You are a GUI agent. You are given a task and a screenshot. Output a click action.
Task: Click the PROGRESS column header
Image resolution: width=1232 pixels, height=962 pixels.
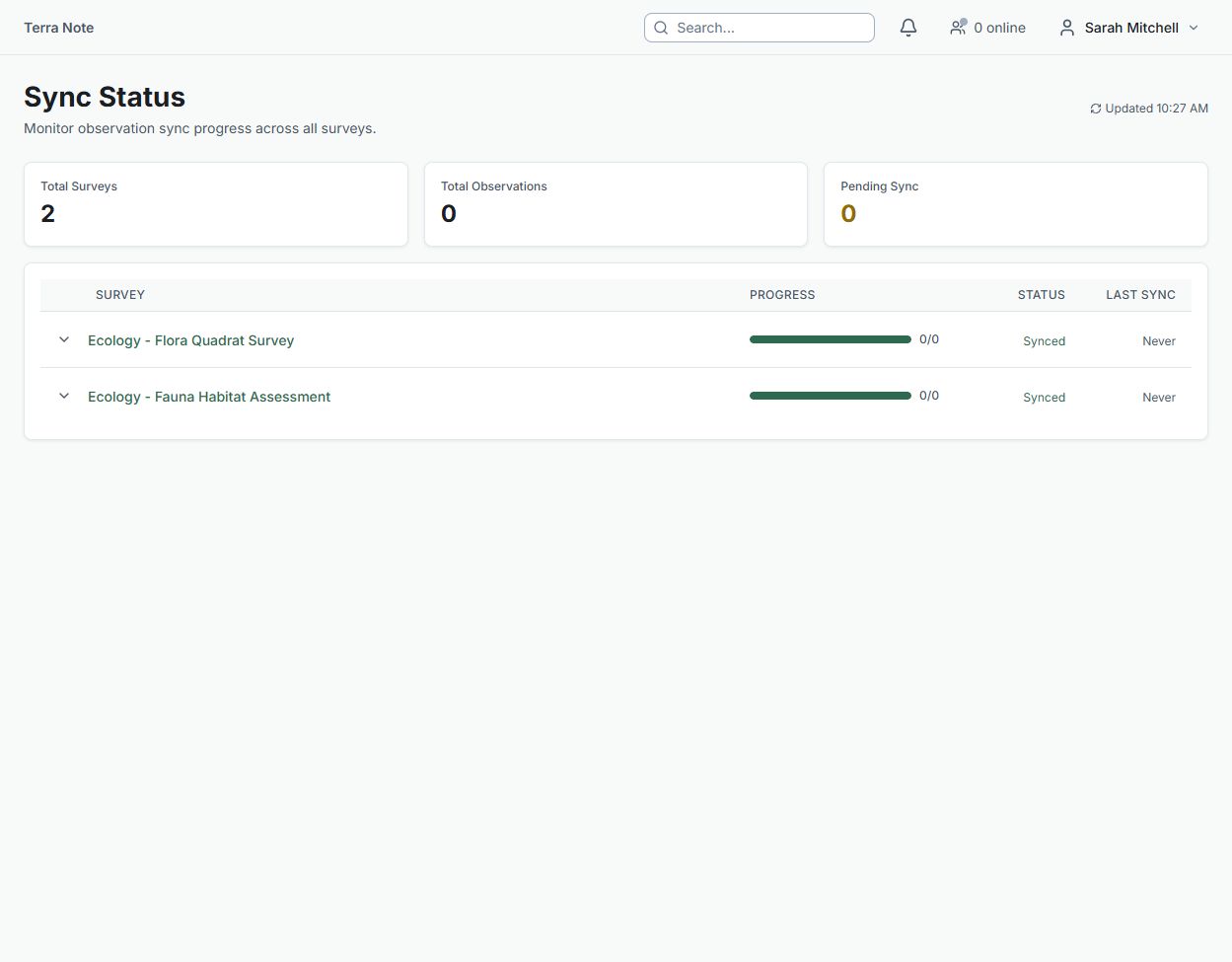tap(782, 295)
